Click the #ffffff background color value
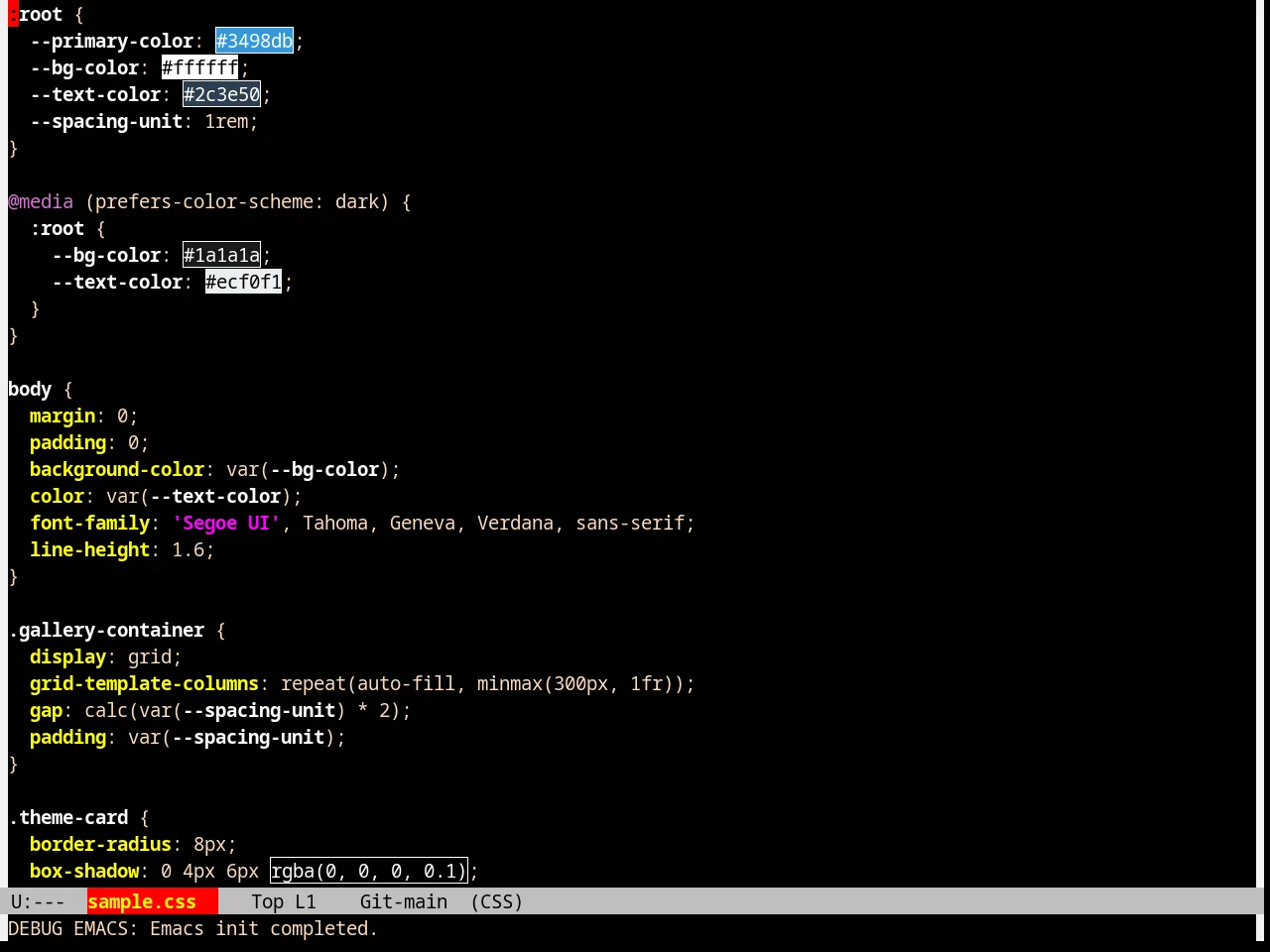The width and height of the screenshot is (1270, 952). [200, 67]
